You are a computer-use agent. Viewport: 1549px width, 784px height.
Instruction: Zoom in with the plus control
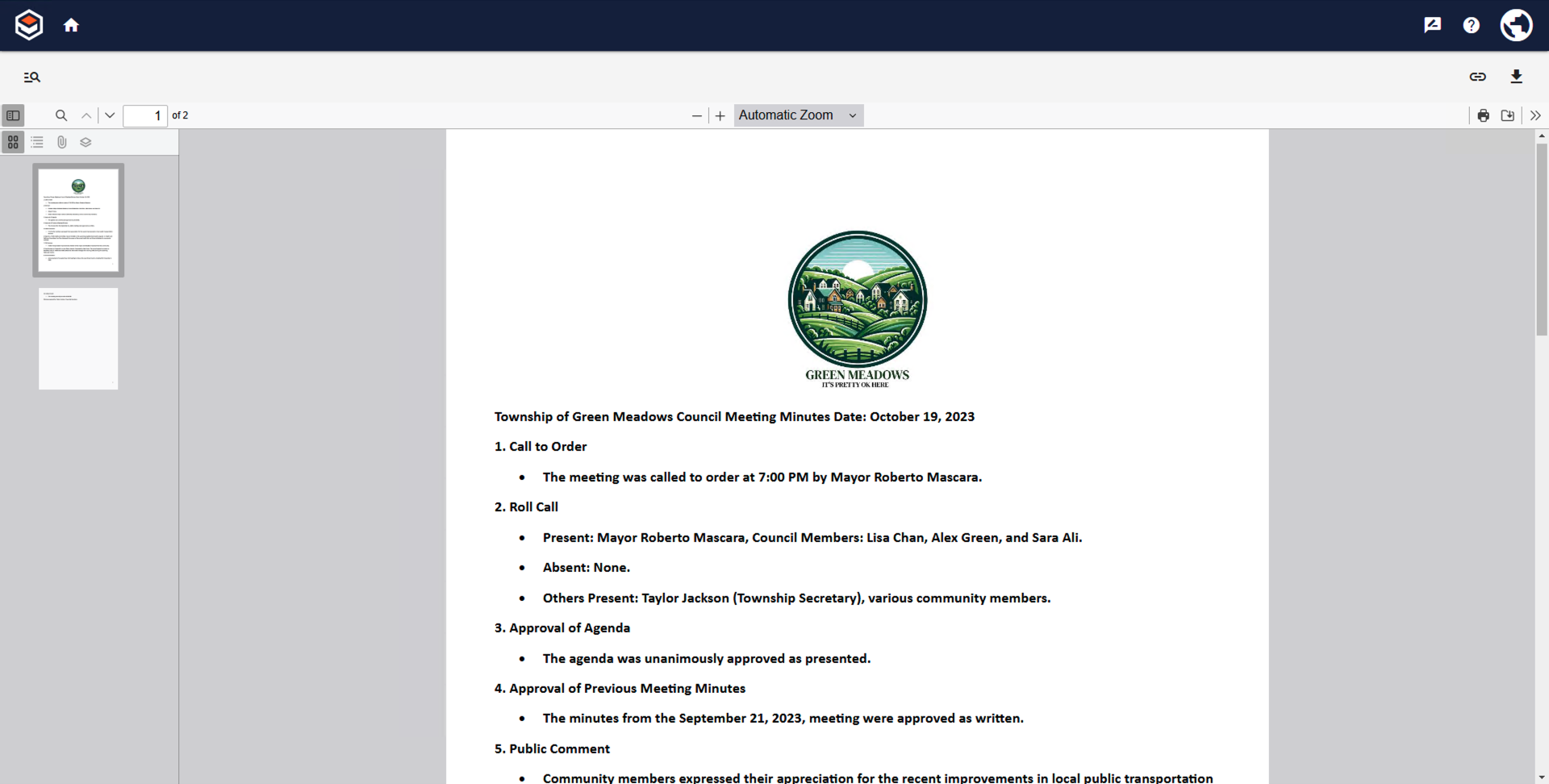(720, 115)
